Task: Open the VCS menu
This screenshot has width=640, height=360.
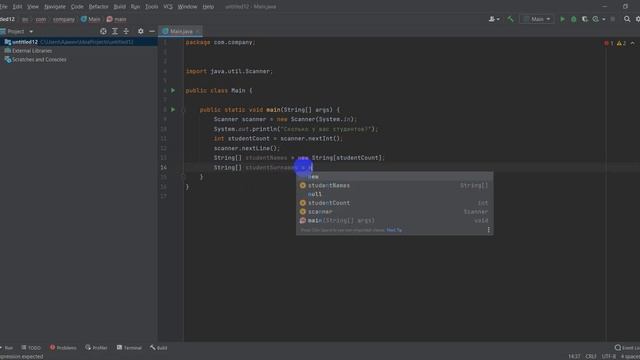Action: (x=168, y=7)
